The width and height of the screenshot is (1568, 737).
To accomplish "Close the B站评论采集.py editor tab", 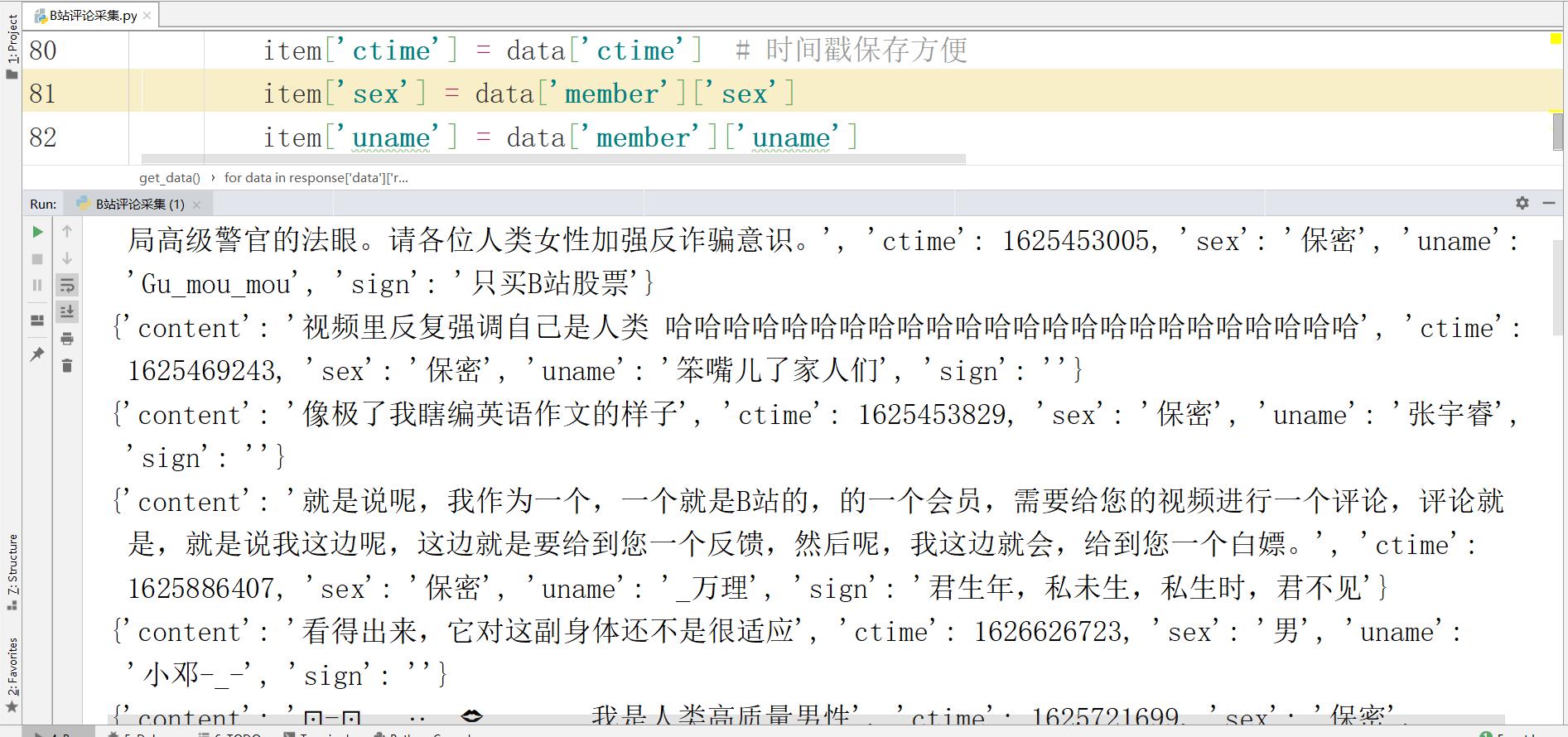I will 147,15.
